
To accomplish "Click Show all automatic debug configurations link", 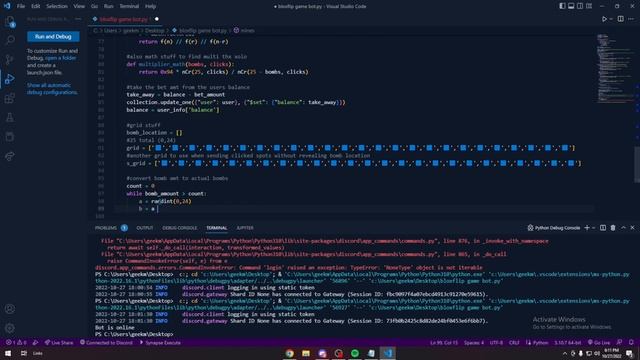I will click(x=52, y=89).
